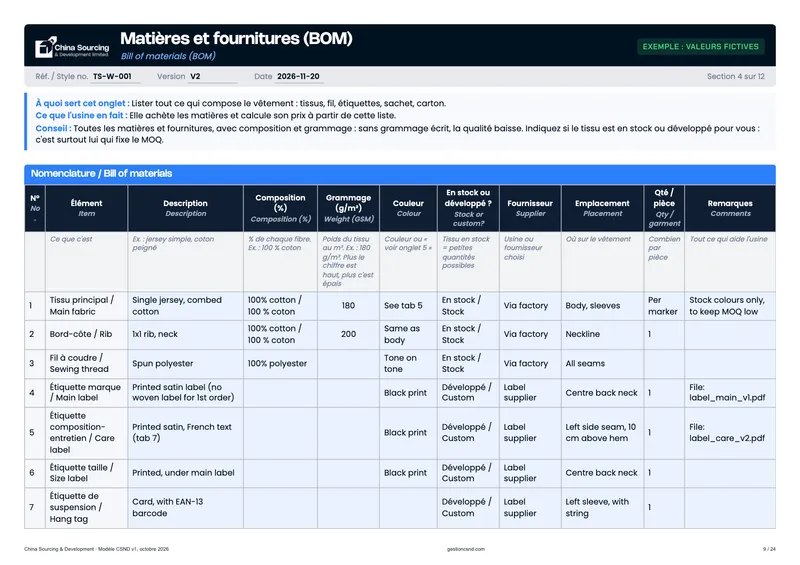This screenshot has height=565, width=800.
Task: Open the gestioncsnd.com footer link
Action: [466, 549]
